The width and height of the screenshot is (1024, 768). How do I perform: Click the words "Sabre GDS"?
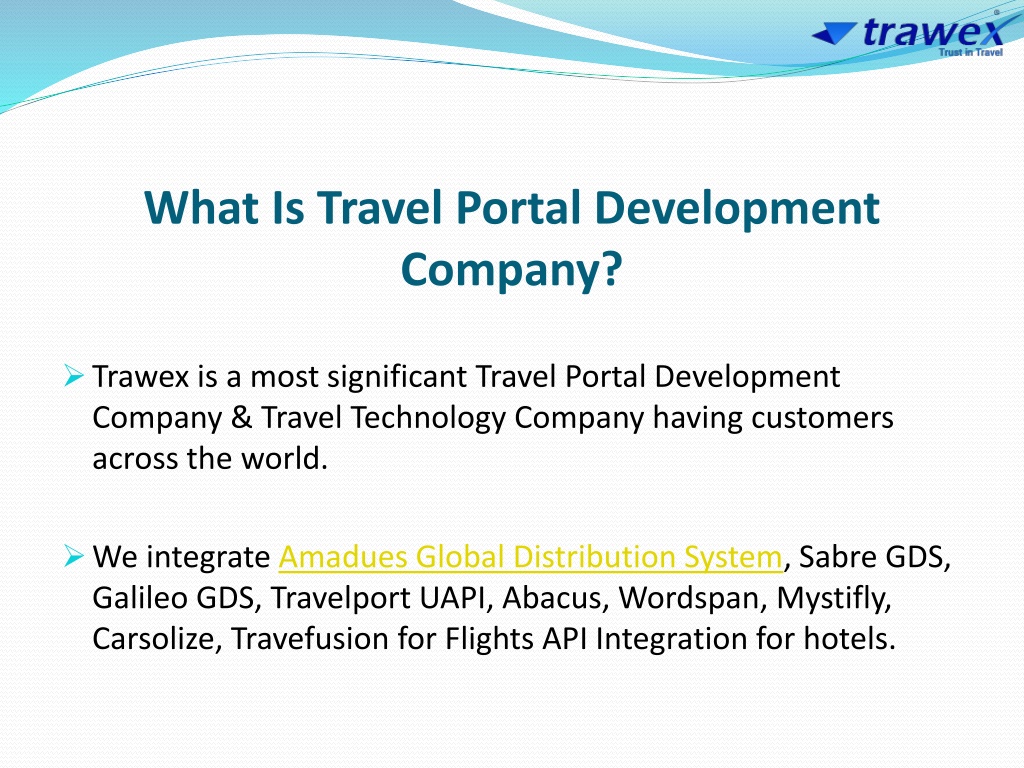873,557
